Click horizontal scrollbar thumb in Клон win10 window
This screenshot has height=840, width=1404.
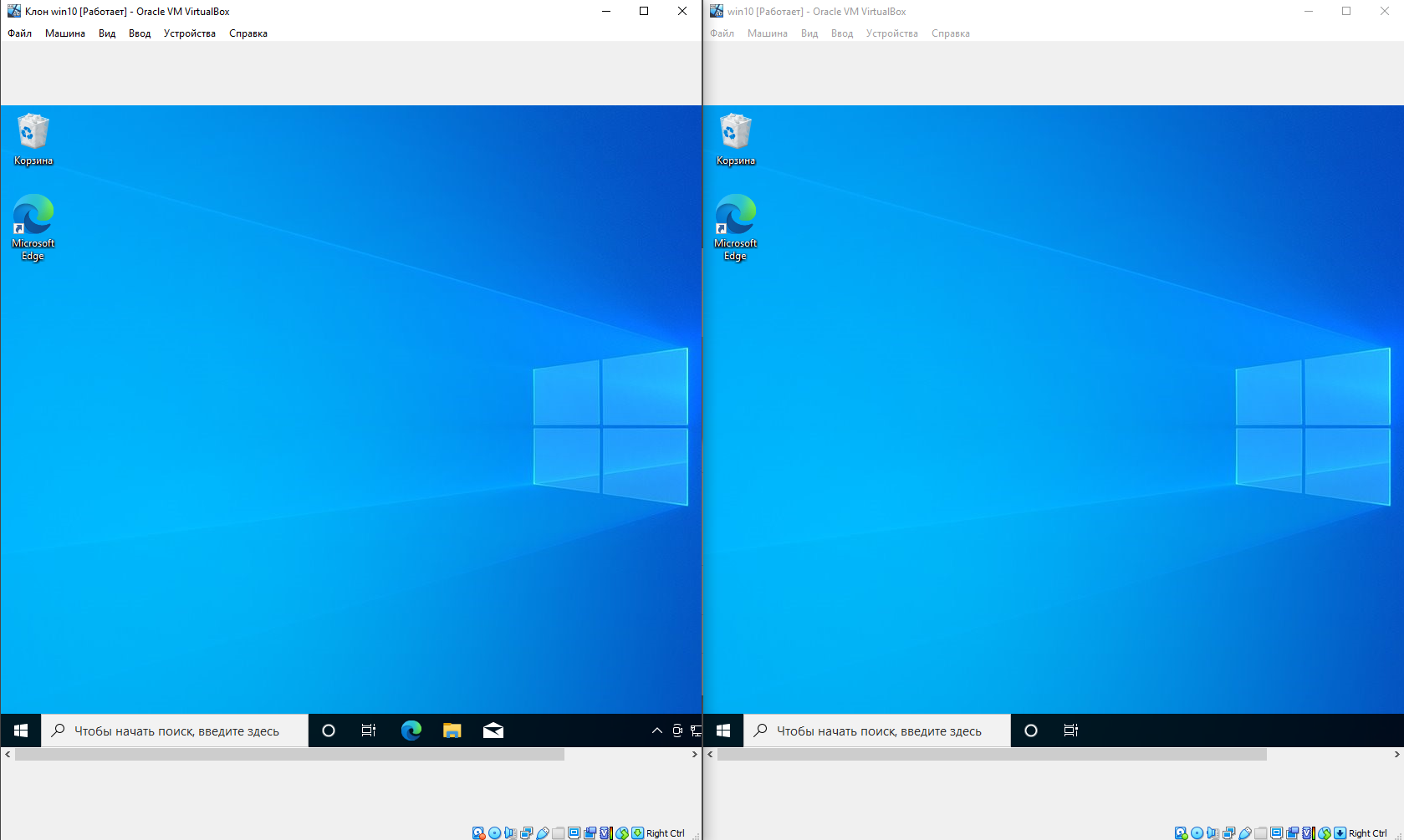click(290, 754)
